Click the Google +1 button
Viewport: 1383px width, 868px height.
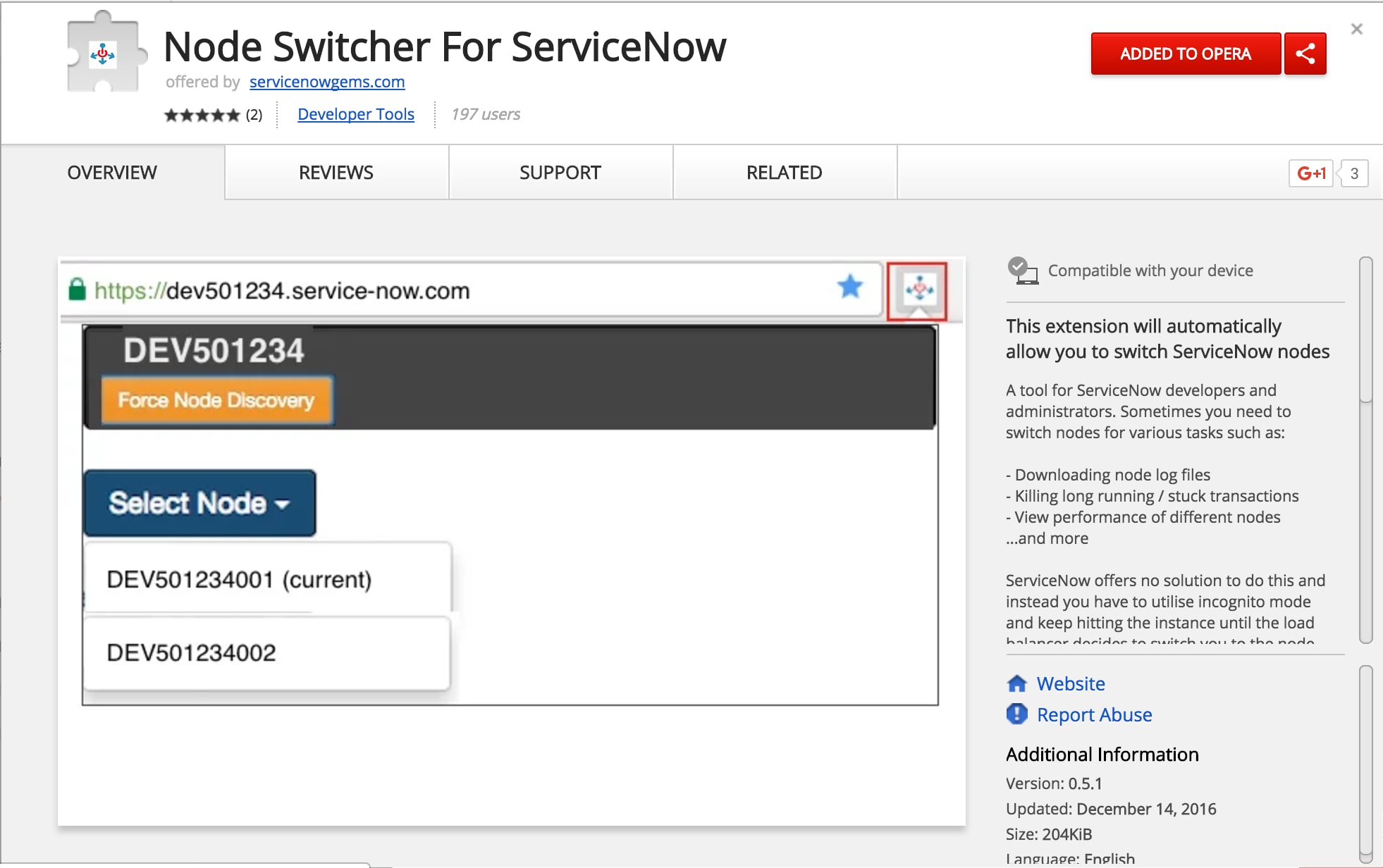1311,173
